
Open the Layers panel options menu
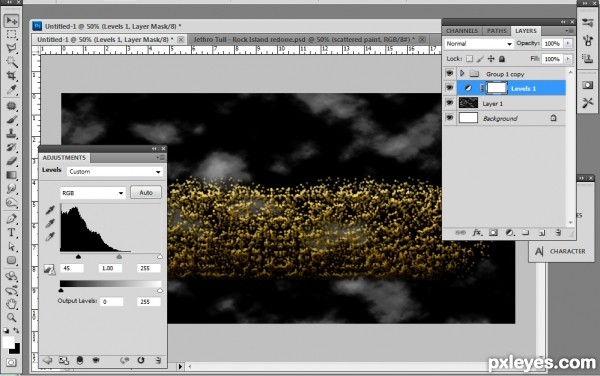[569, 31]
